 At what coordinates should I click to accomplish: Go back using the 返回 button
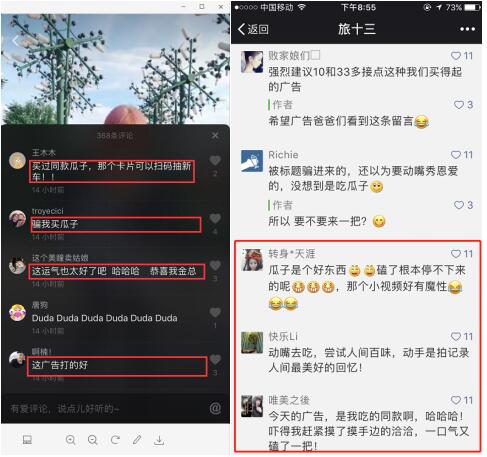(253, 29)
